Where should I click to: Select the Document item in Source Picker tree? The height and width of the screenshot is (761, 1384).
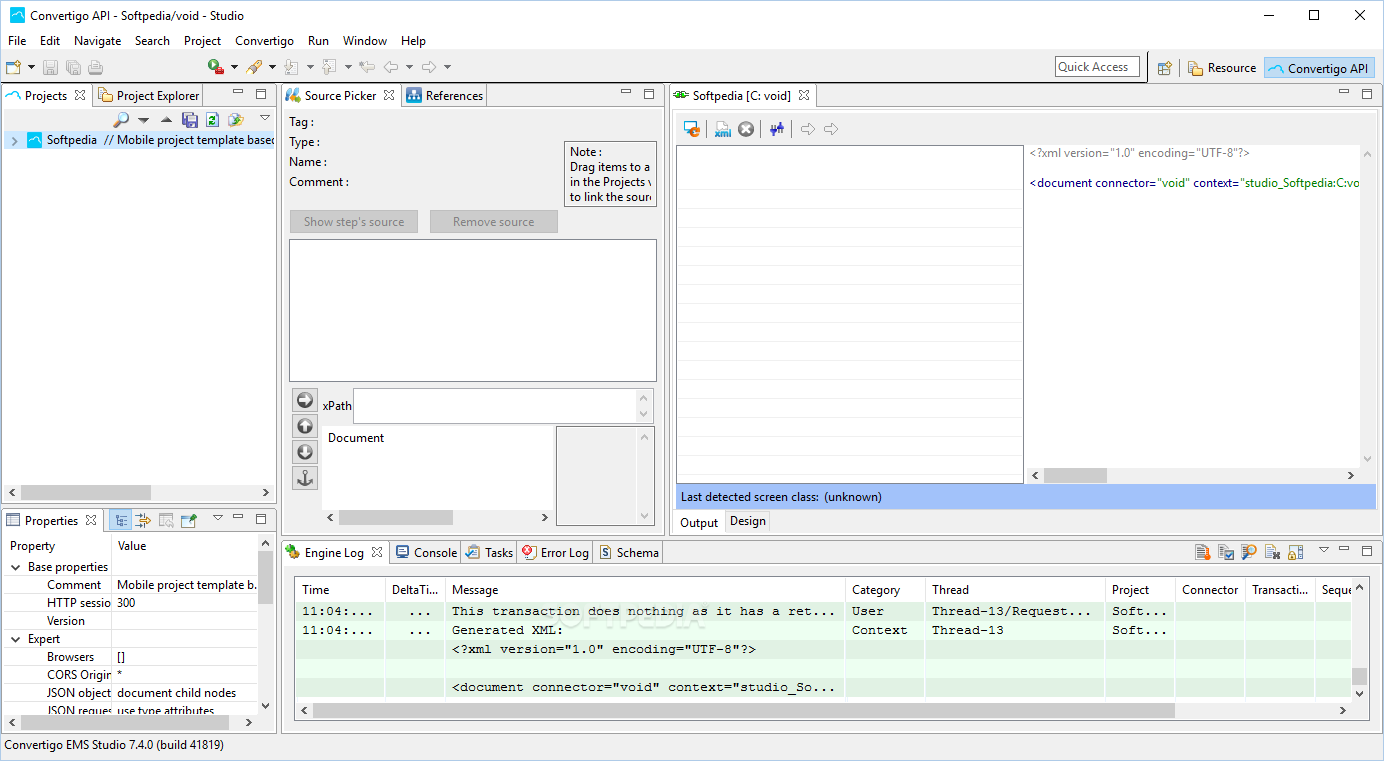356,438
